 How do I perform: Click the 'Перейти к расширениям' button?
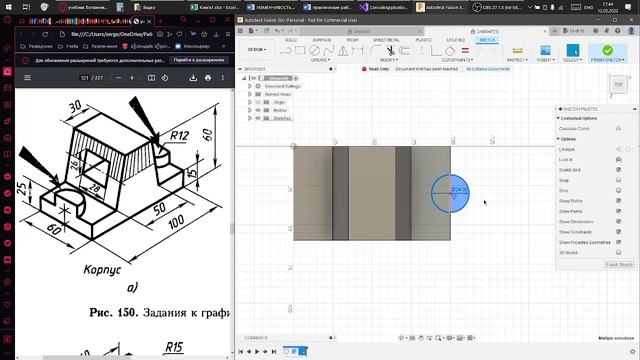[199, 60]
